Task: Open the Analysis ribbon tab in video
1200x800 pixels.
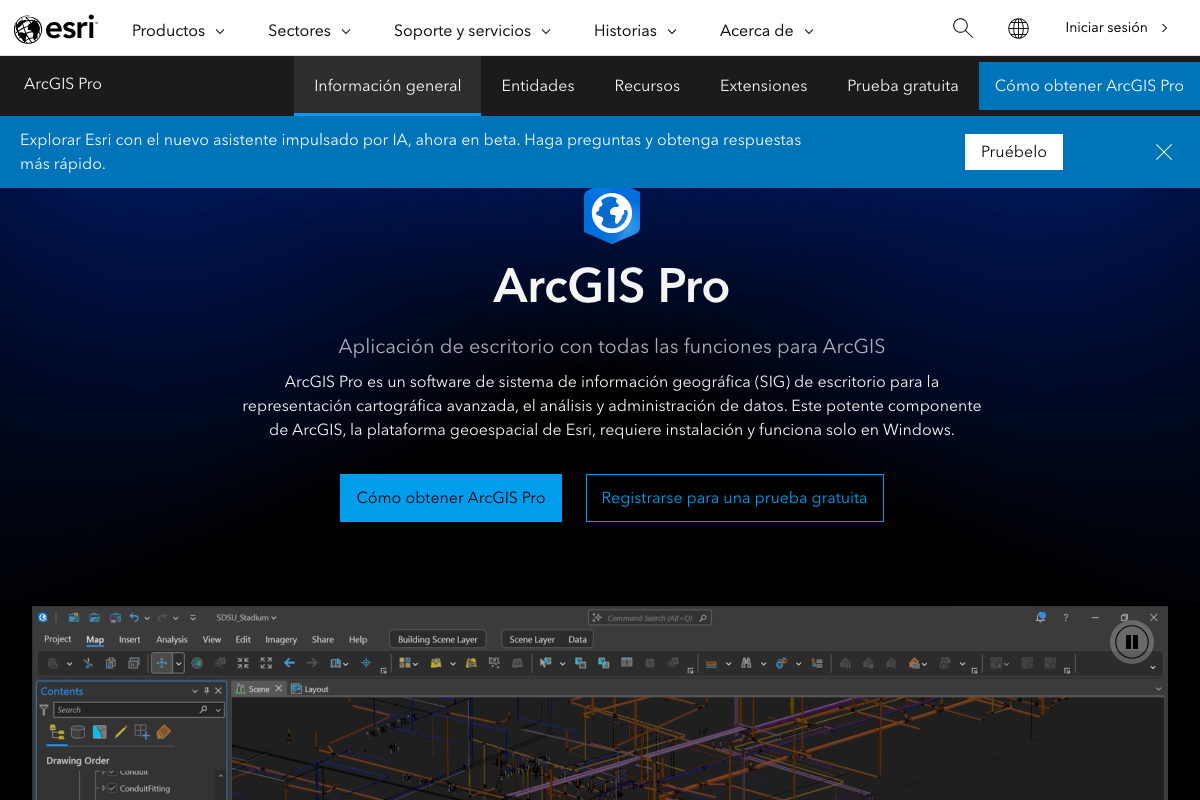Action: (x=172, y=639)
